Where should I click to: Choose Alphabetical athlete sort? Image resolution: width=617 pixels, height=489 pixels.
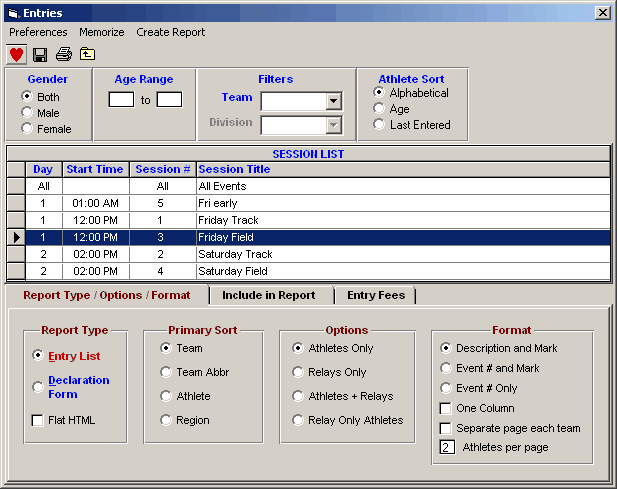(379, 92)
